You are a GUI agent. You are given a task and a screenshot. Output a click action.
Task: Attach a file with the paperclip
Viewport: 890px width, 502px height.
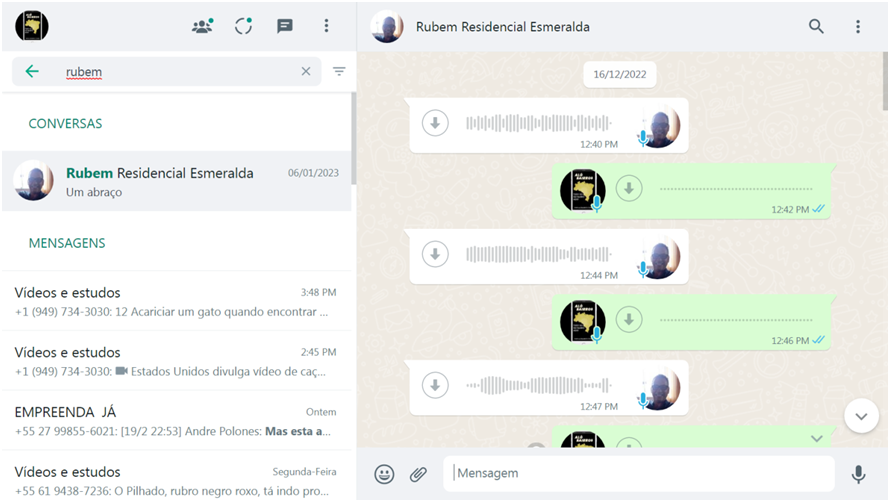click(418, 474)
